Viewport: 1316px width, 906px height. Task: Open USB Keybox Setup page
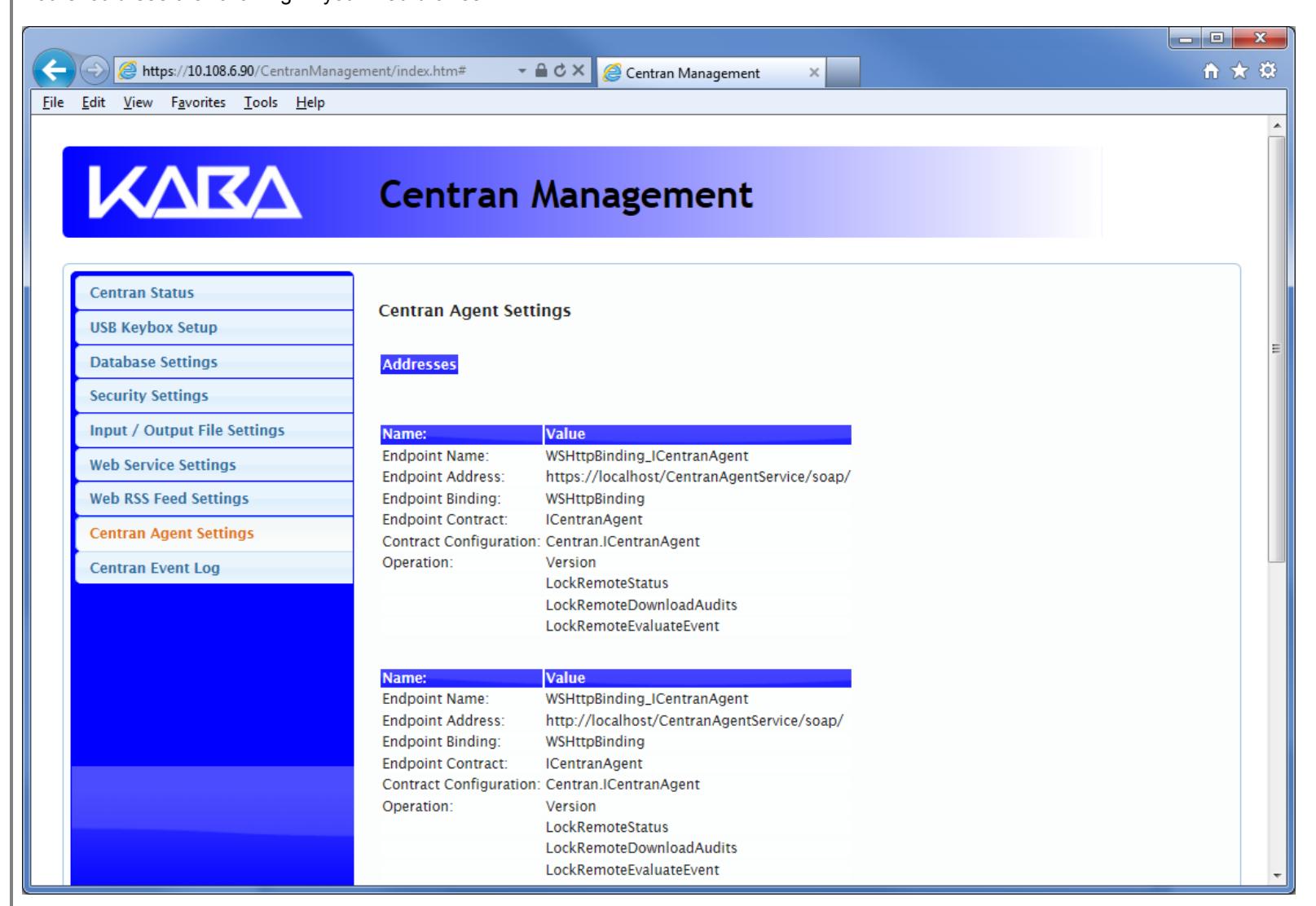click(x=214, y=328)
